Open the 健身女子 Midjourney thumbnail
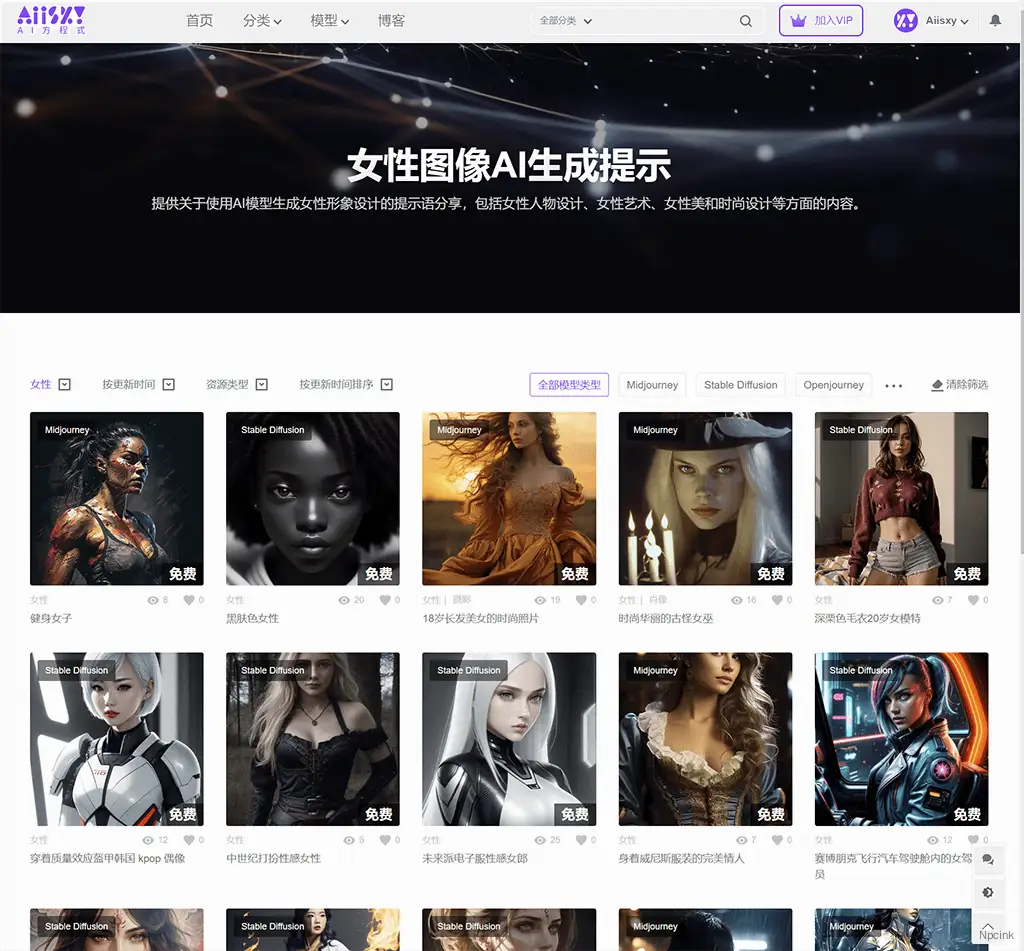This screenshot has width=1024, height=951. point(116,498)
